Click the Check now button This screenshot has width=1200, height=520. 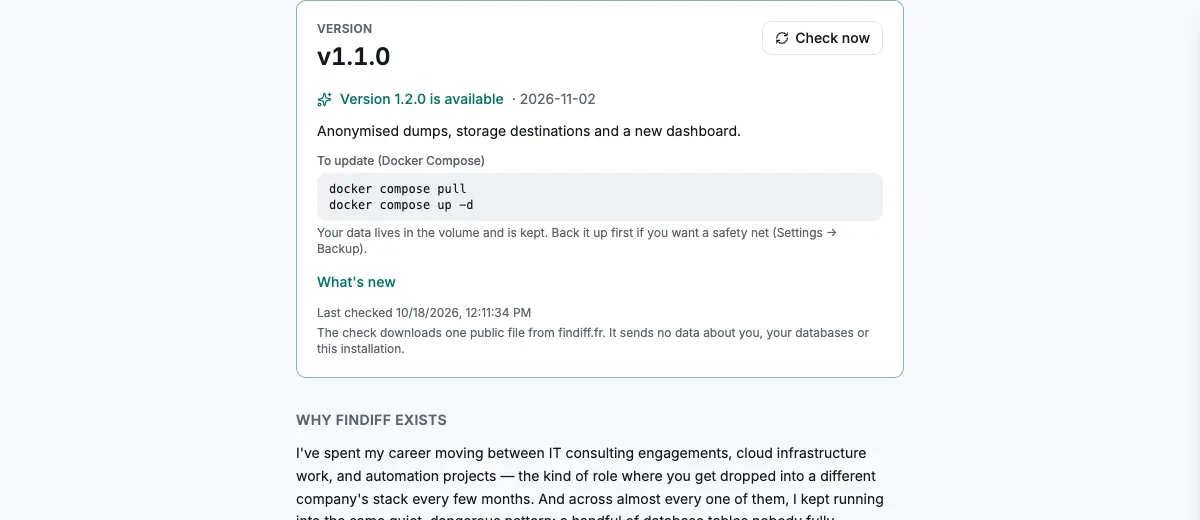pyautogui.click(x=822, y=38)
